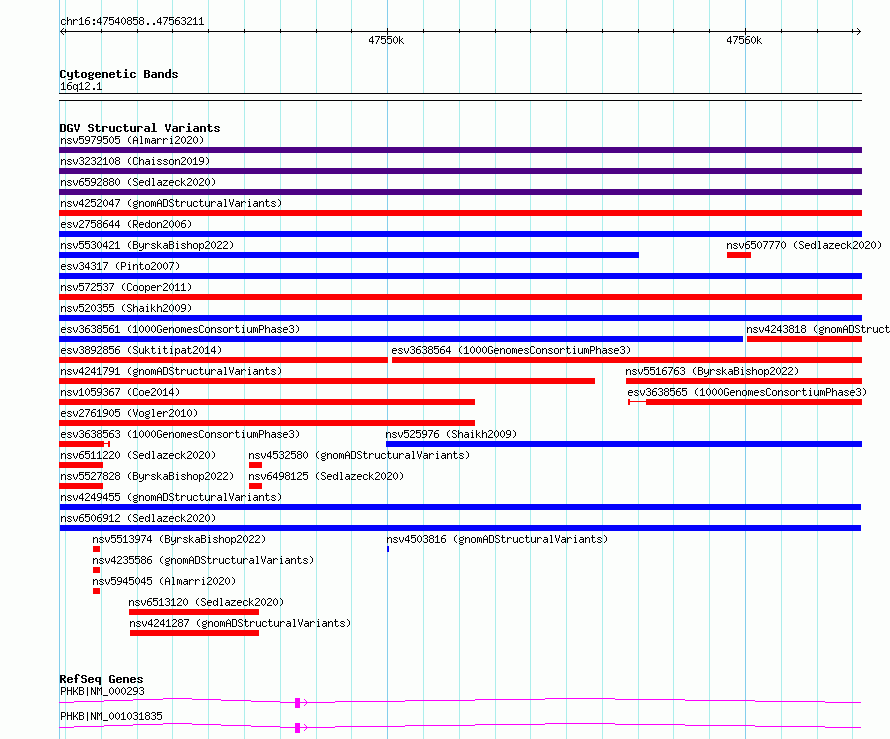Click the red bar under nsv5513974
The image size is (890, 739).
tap(96, 549)
